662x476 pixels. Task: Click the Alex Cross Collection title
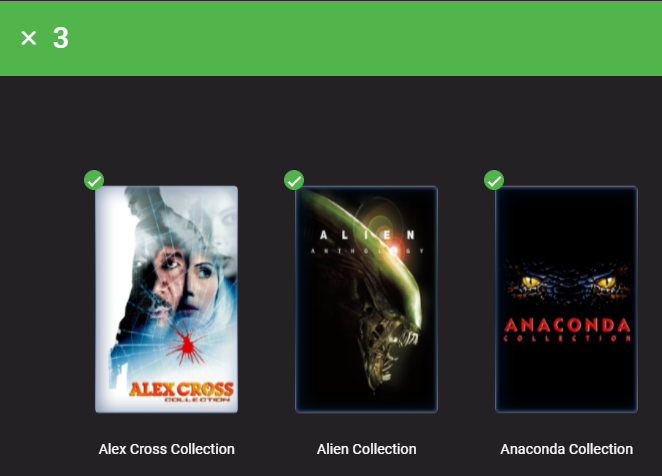tap(166, 449)
